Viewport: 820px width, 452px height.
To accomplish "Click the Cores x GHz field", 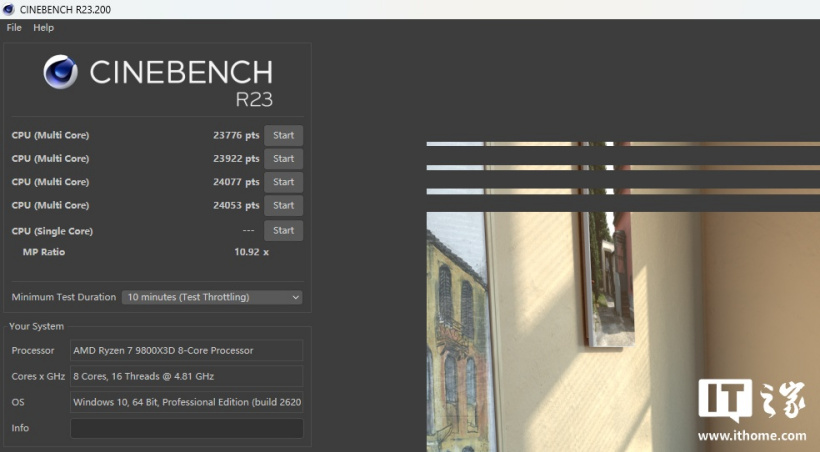I will coord(187,376).
